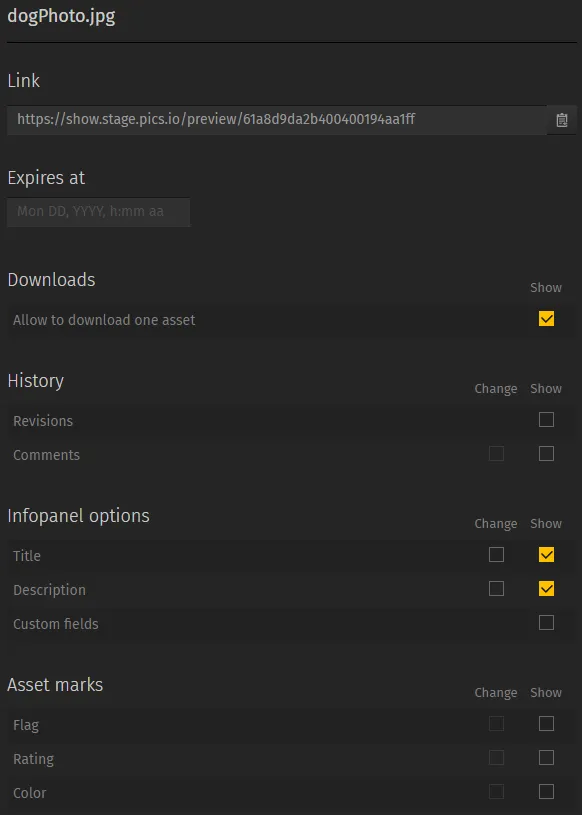Click the Allow to download one asset label
Image resolution: width=582 pixels, height=815 pixels.
click(104, 320)
